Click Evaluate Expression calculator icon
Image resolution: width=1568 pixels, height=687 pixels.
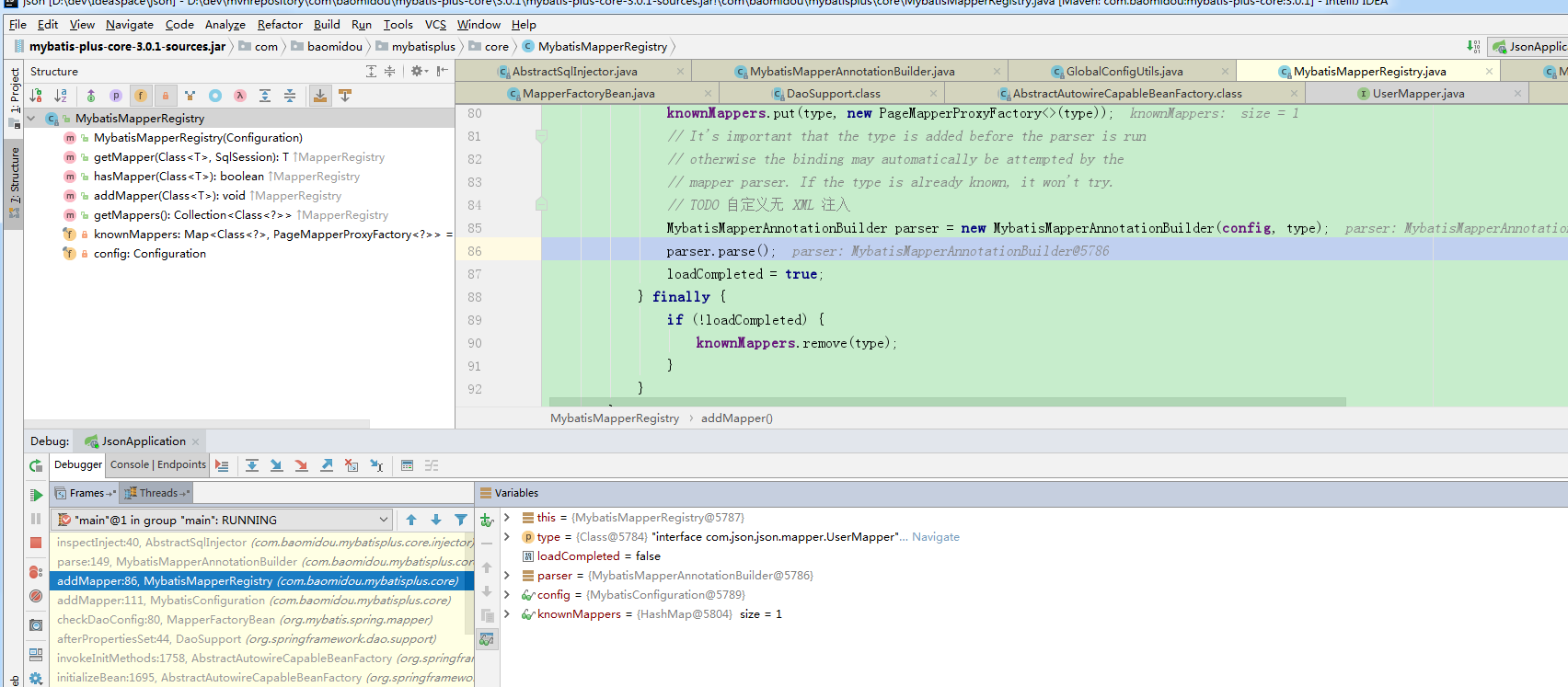click(407, 465)
